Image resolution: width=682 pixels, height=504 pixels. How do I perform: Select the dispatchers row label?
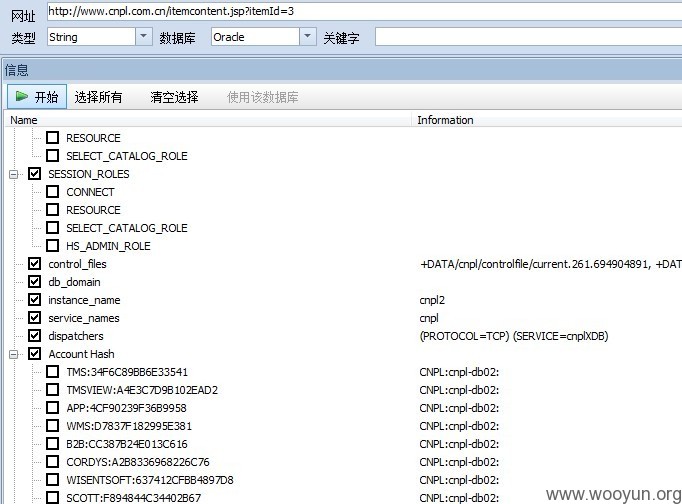76,336
